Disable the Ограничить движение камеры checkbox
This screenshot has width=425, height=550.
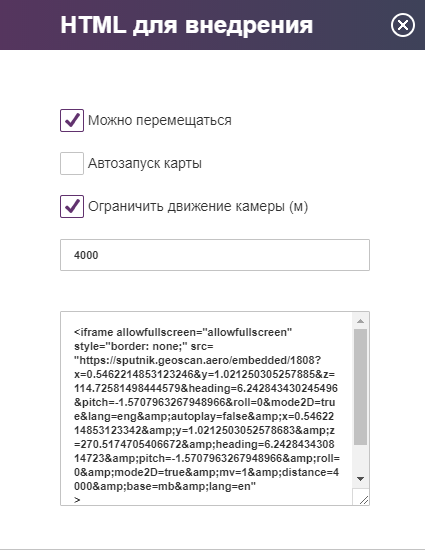point(72,206)
